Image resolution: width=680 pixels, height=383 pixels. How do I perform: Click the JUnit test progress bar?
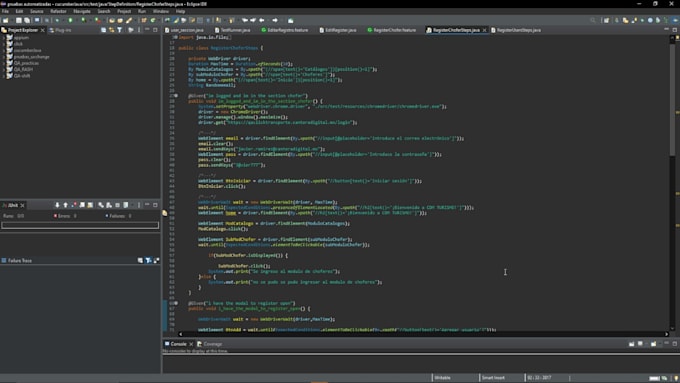click(x=80, y=225)
